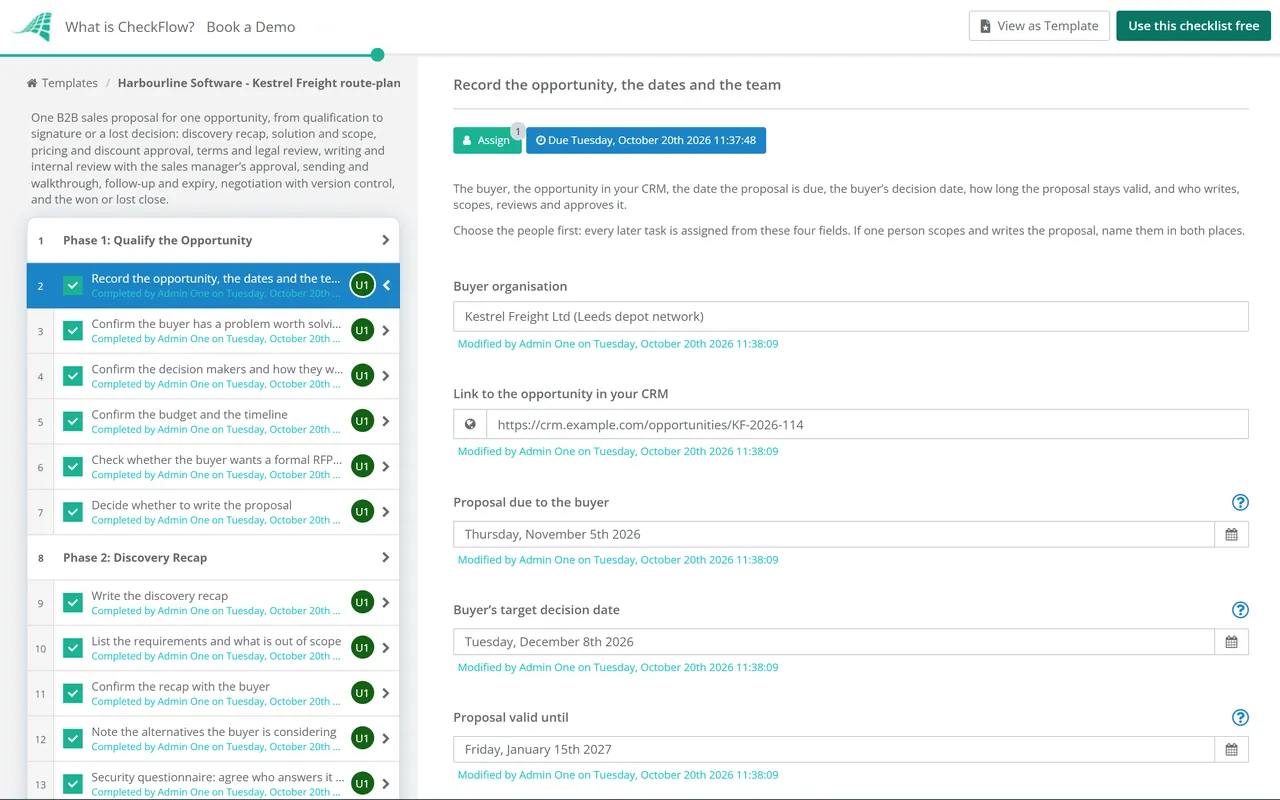Click U1 avatar on Write the discovery recap
The image size is (1280, 800).
(362, 602)
